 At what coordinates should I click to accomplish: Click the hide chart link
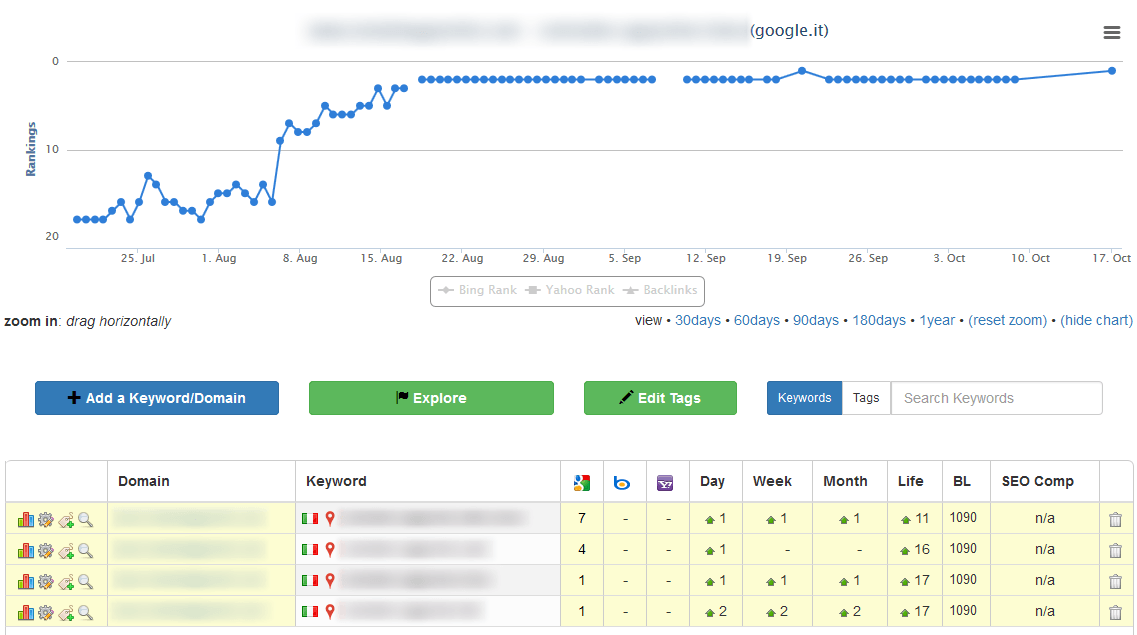tap(1096, 320)
